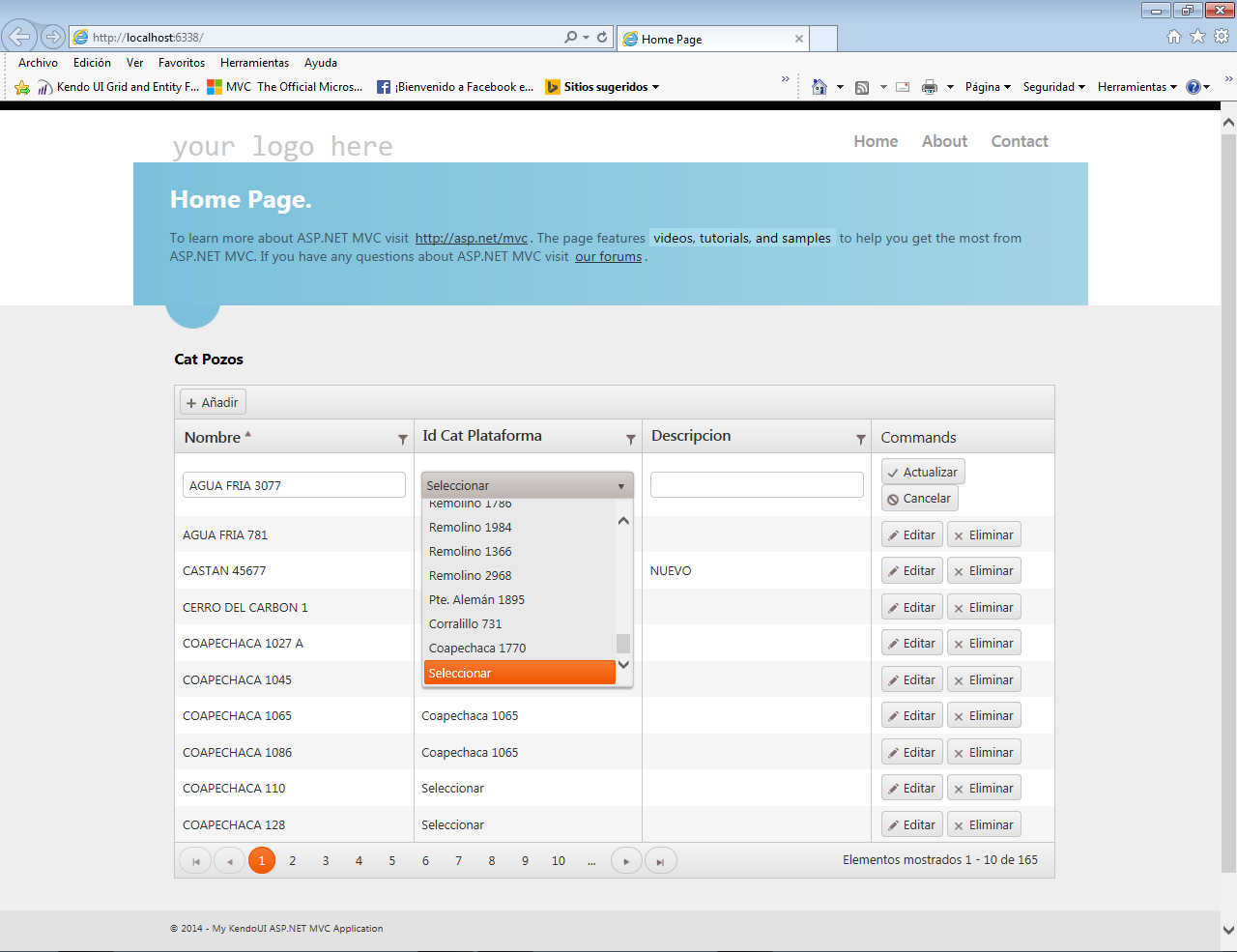Open the Favoritos menu
Screen dimensions: 1237x952
(182, 63)
